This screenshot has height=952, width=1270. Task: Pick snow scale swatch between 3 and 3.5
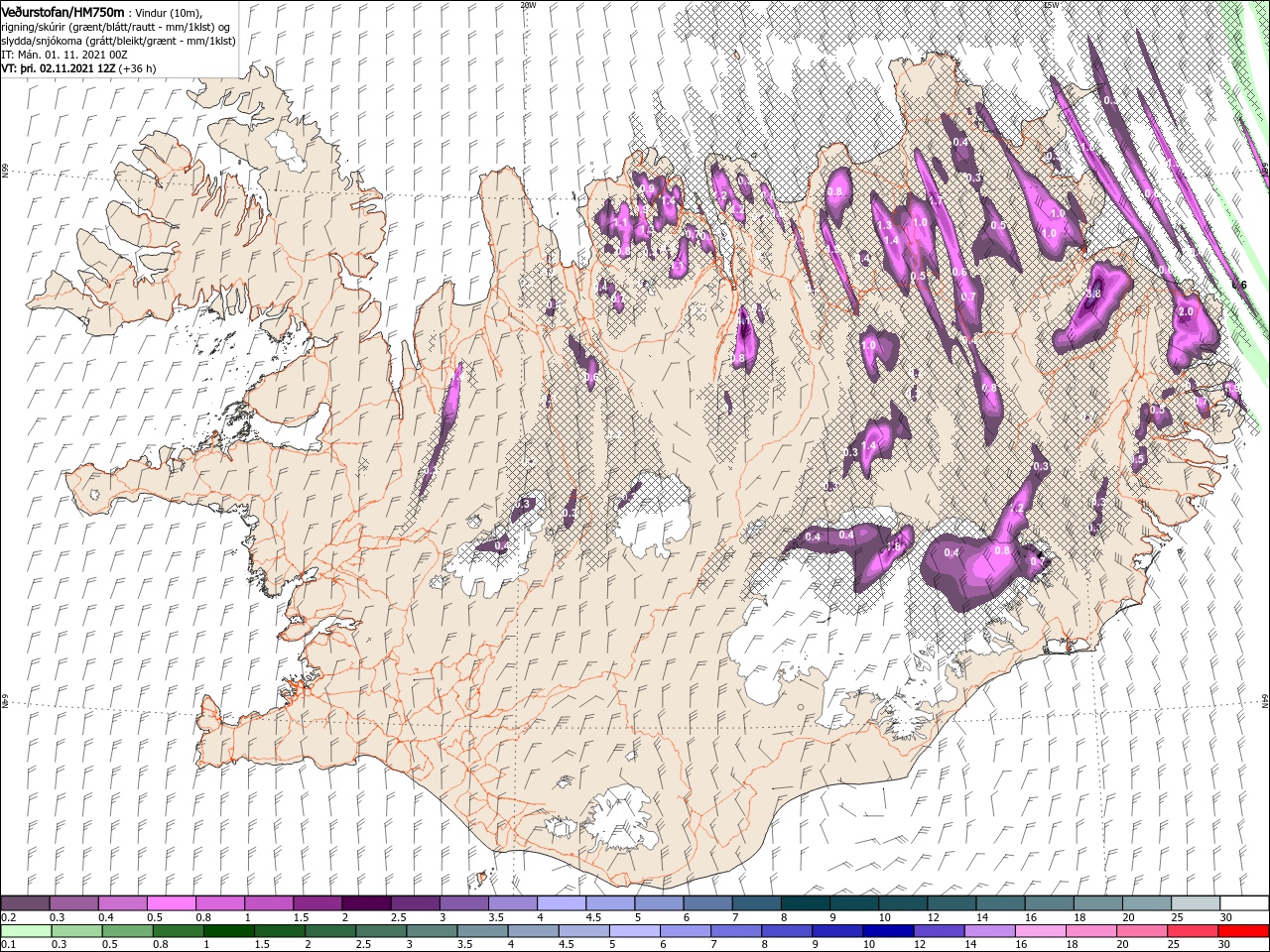(464, 902)
